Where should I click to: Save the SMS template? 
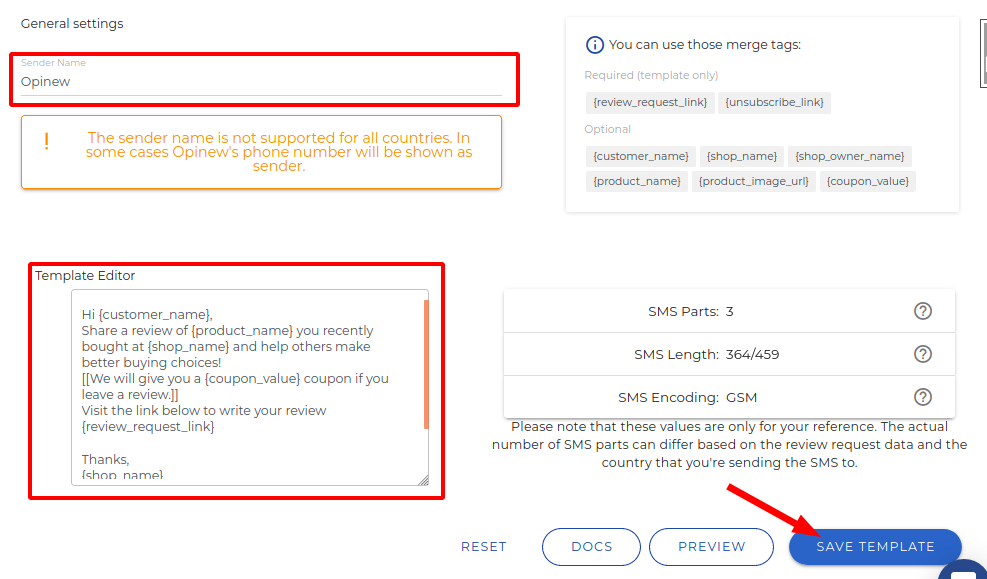(x=875, y=547)
